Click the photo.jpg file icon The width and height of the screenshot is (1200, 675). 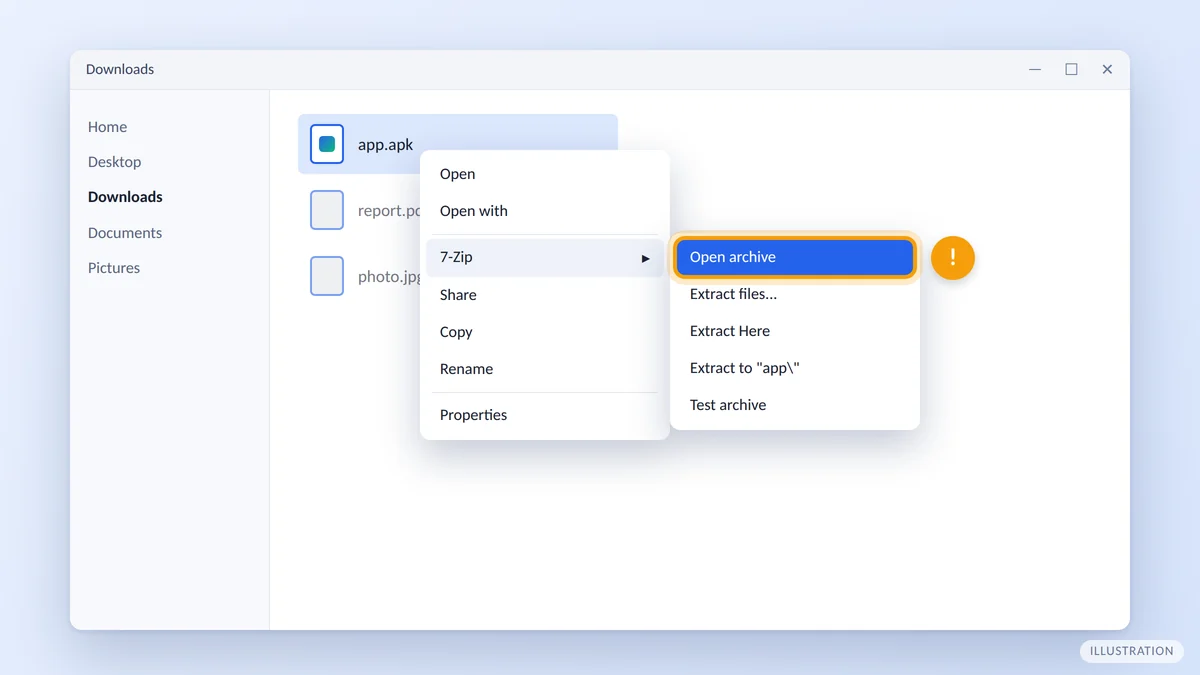327,276
